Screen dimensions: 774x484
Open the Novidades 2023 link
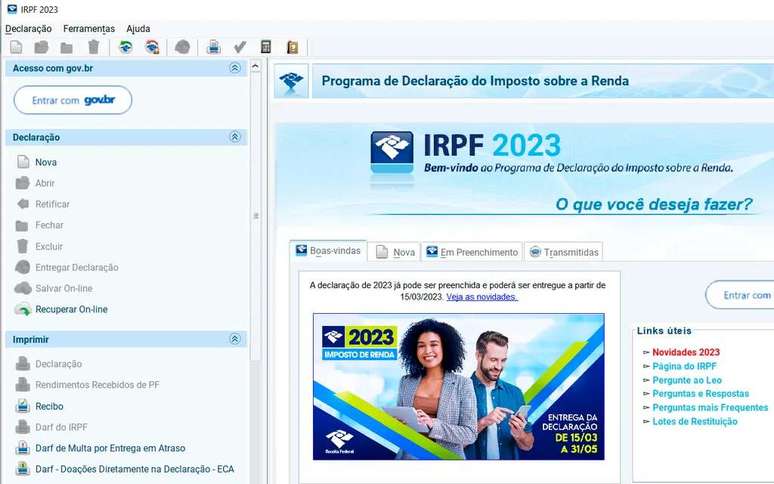tap(686, 352)
